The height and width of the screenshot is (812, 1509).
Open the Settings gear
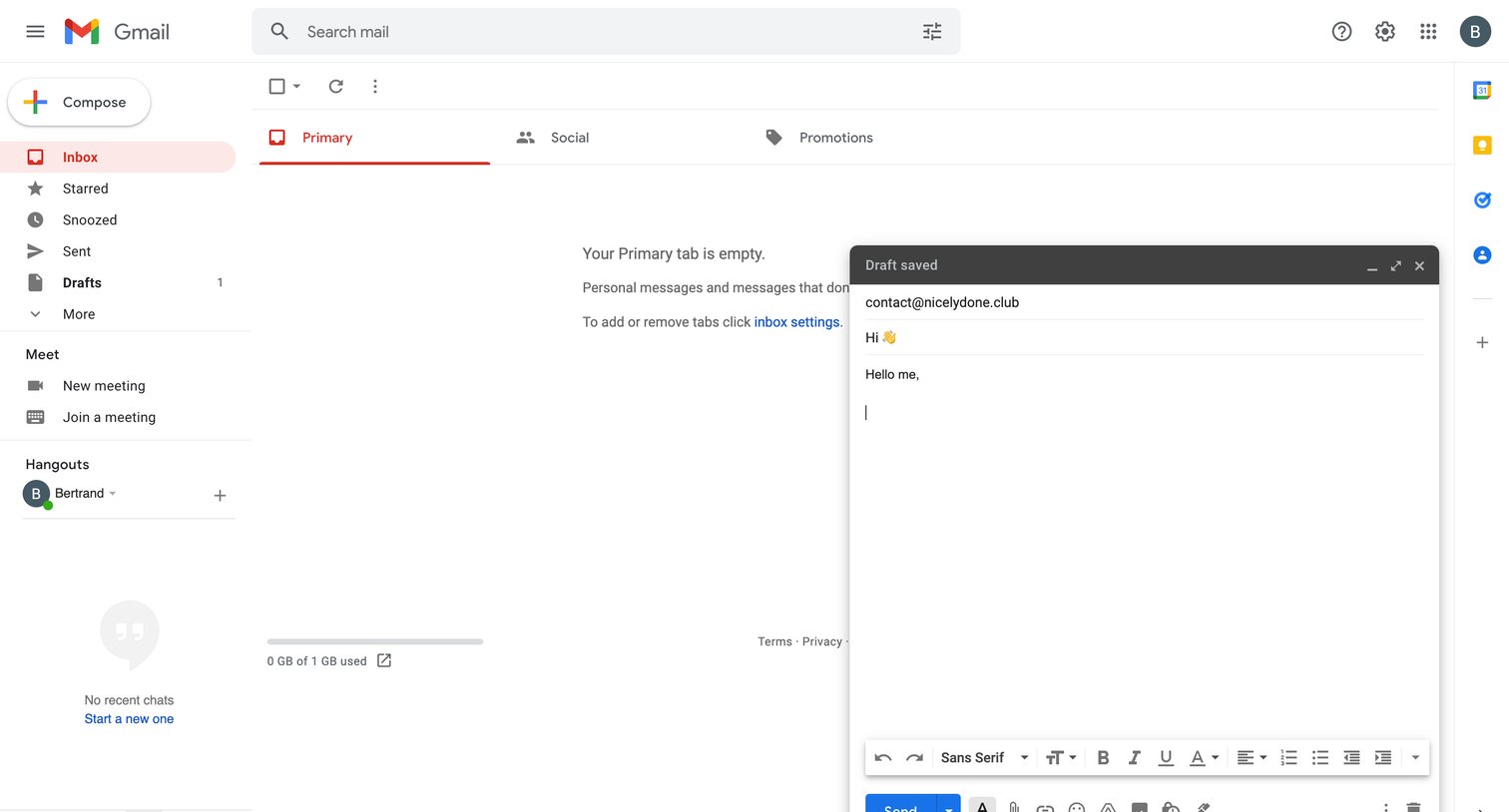pyautogui.click(x=1385, y=32)
